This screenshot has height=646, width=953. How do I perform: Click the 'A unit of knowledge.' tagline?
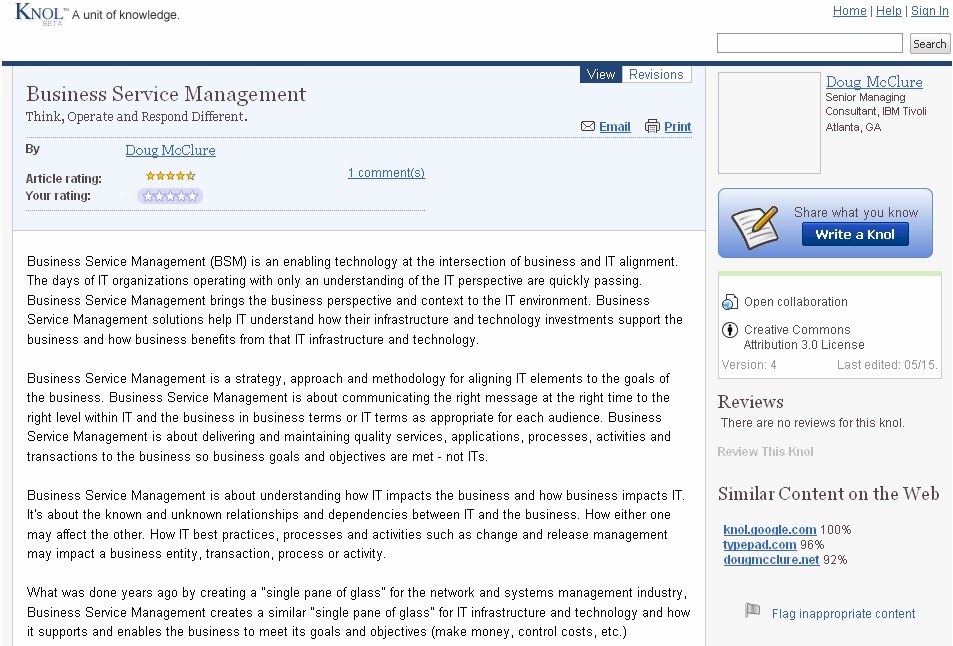(x=126, y=15)
